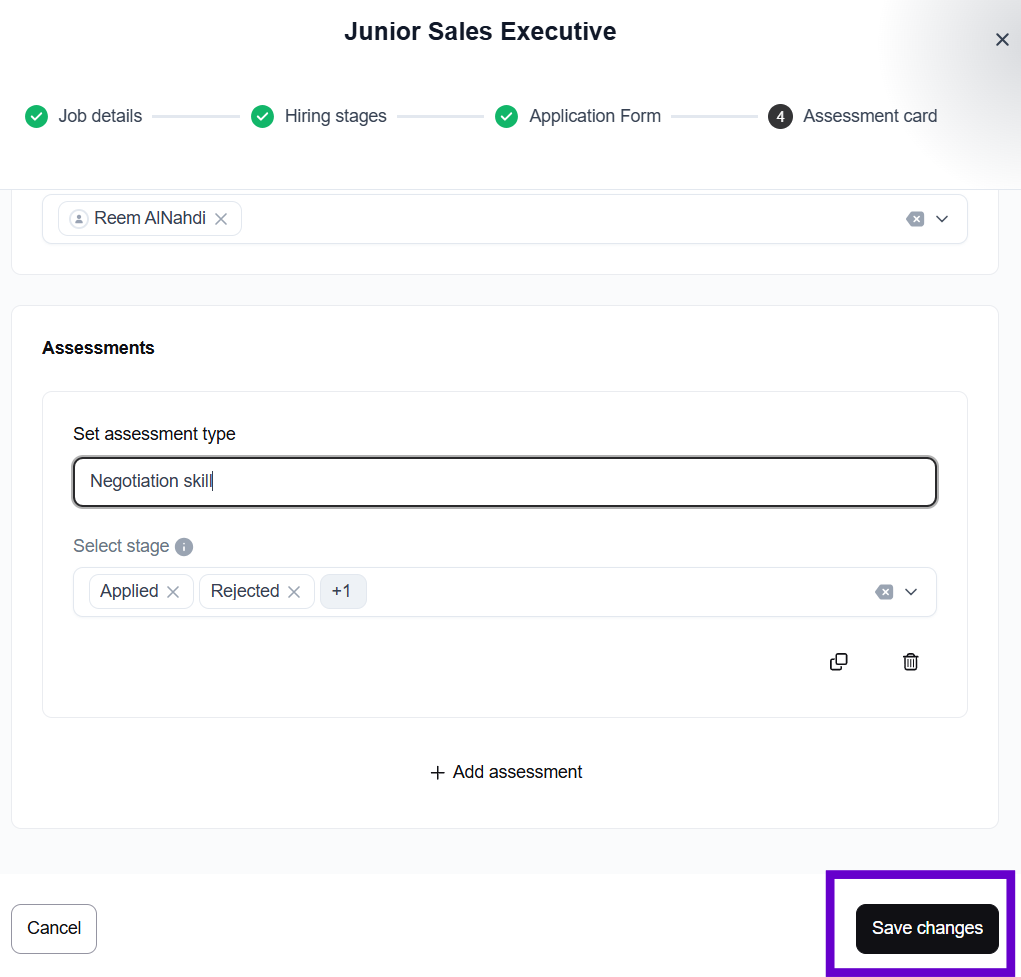Expand the Select stage dropdown
Image resolution: width=1021 pixels, height=977 pixels.
click(x=911, y=592)
